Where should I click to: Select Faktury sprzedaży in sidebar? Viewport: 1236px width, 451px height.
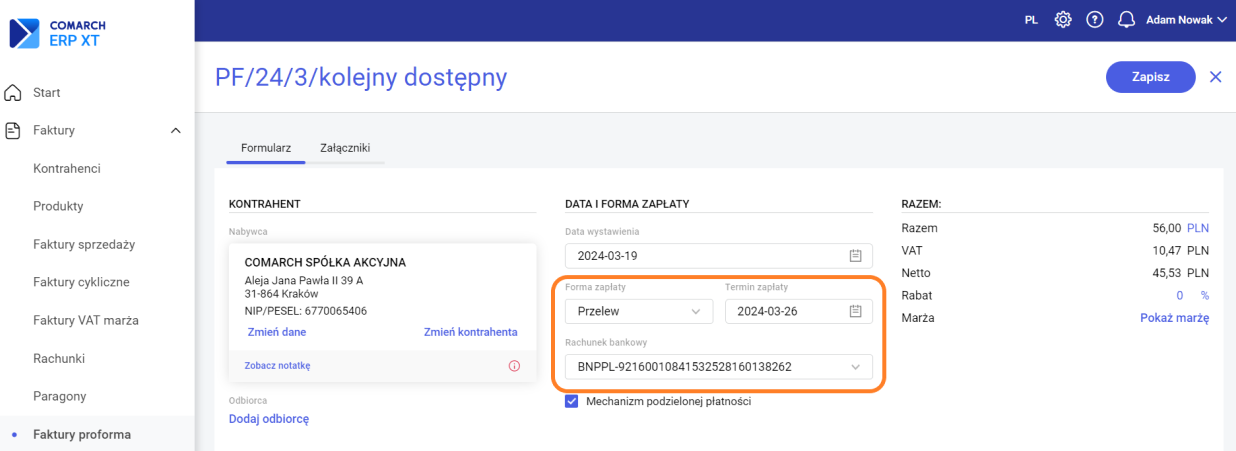(x=84, y=244)
